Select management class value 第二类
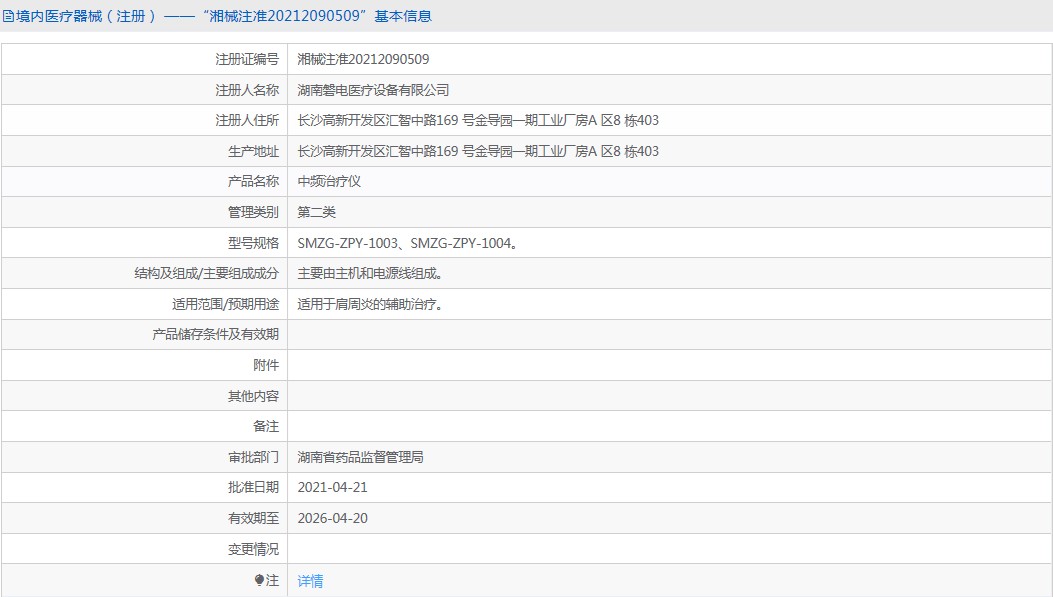 (x=316, y=212)
